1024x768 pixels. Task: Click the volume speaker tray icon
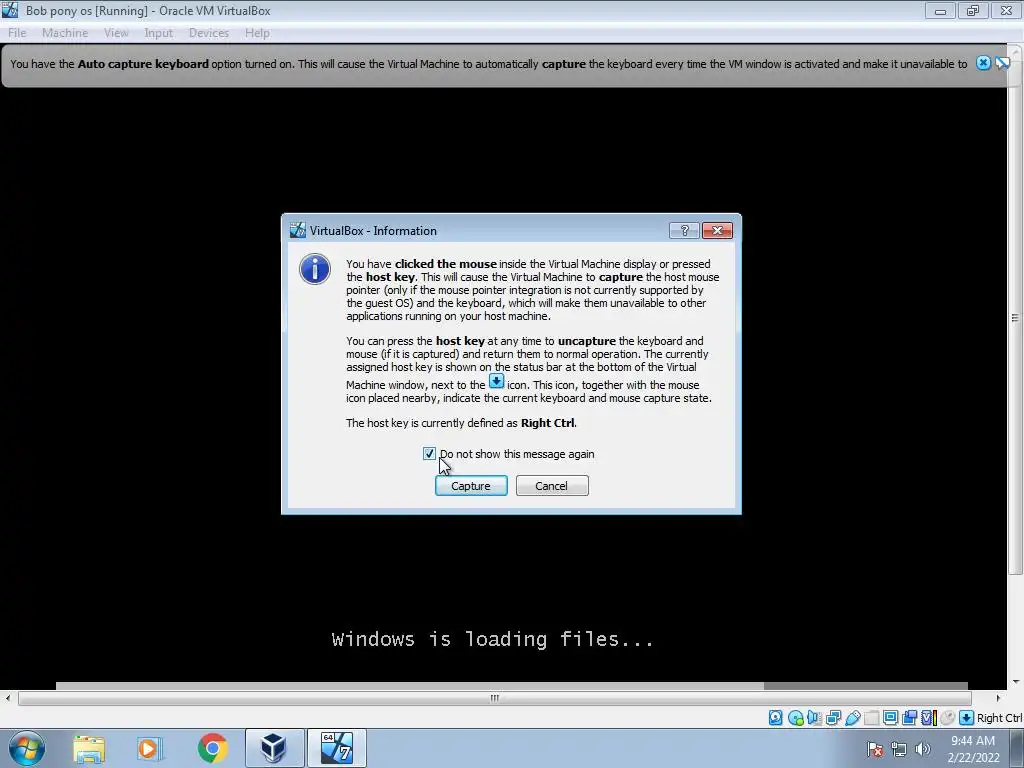pyautogui.click(x=922, y=749)
